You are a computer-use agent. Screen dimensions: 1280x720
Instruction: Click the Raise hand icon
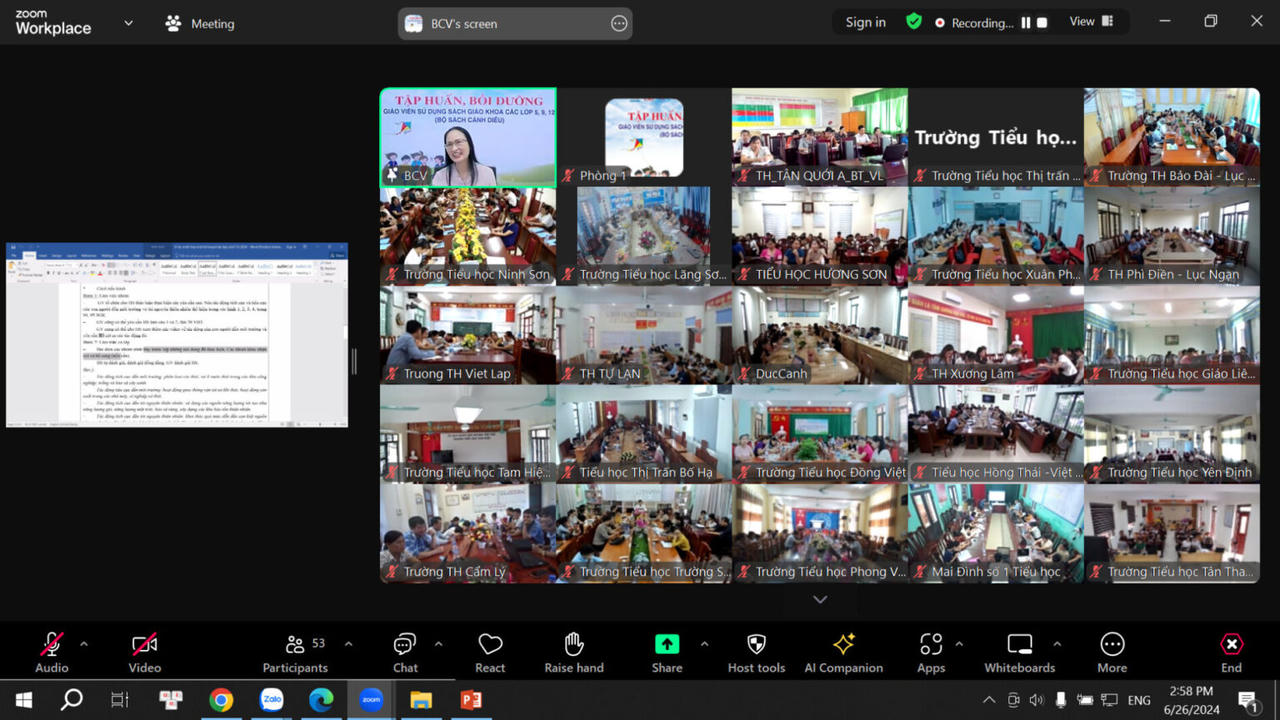tap(573, 652)
